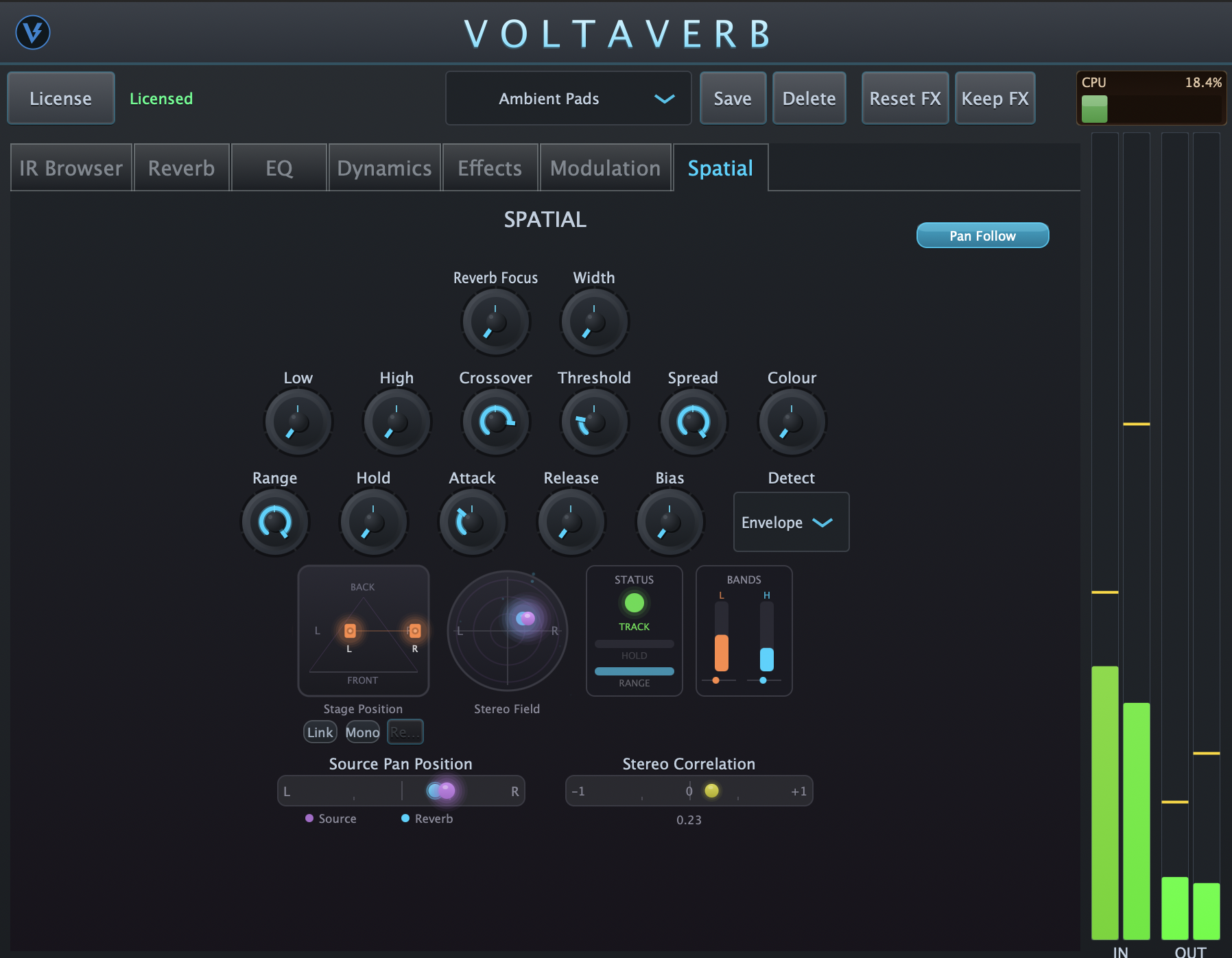1232x958 pixels.
Task: Enable Mono under Stage Position
Action: pos(362,732)
